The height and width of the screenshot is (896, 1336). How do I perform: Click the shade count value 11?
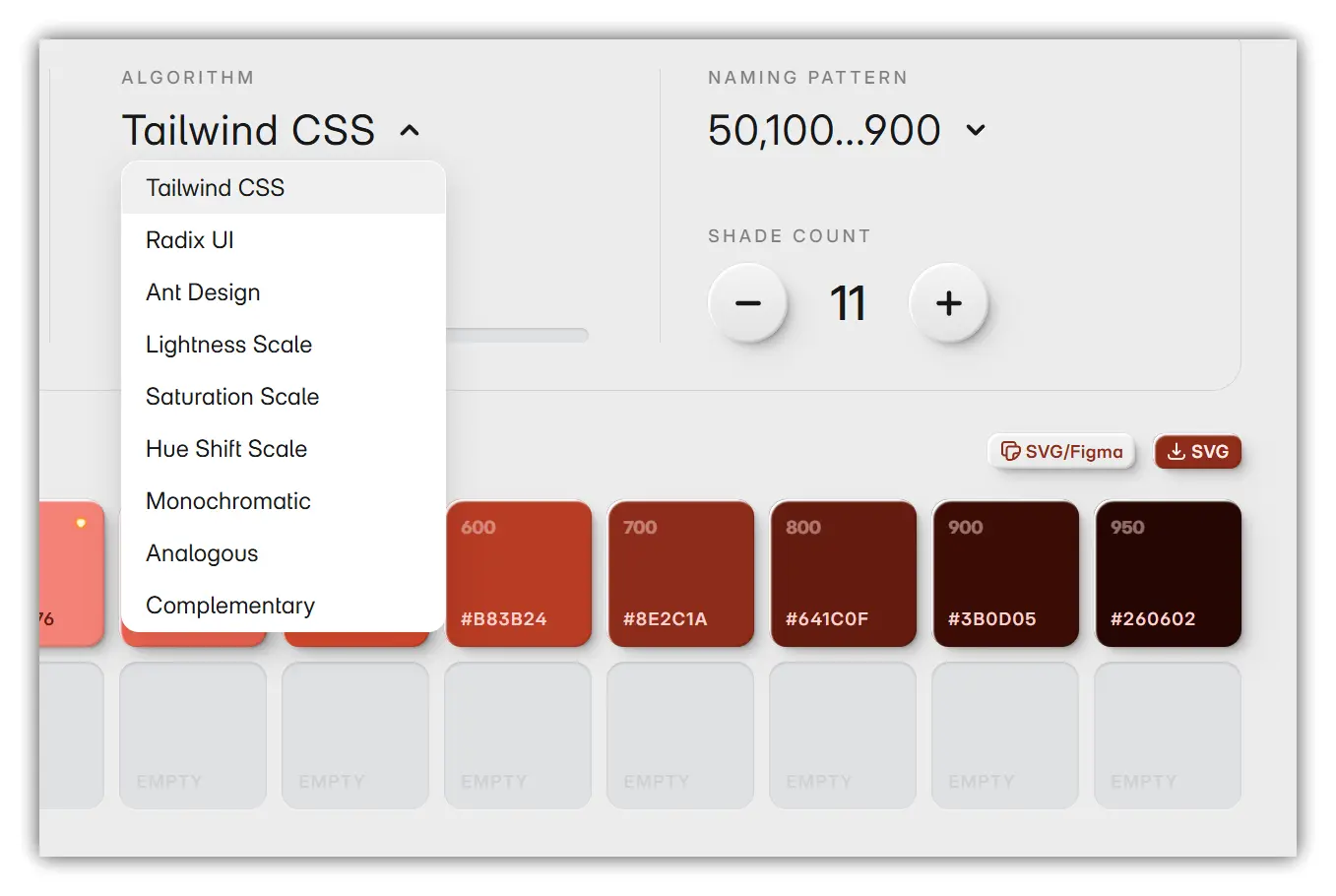(848, 303)
